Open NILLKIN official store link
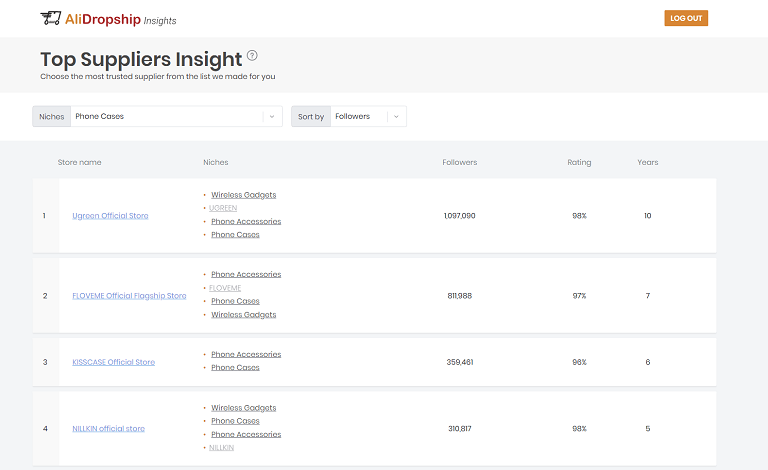 click(x=108, y=428)
